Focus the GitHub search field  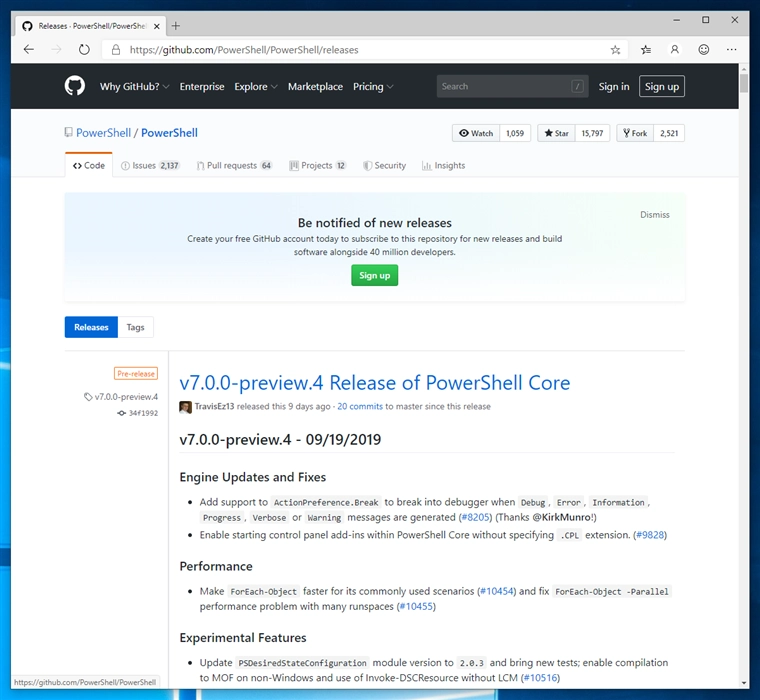tap(512, 86)
